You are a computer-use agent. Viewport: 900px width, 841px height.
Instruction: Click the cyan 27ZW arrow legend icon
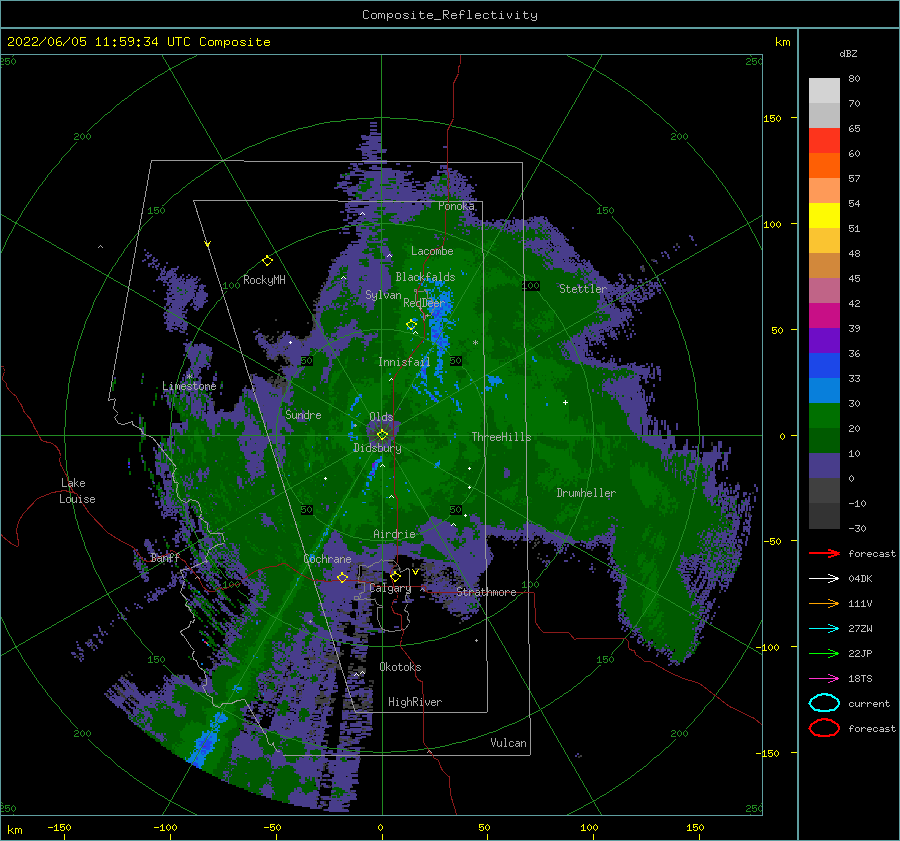824,628
